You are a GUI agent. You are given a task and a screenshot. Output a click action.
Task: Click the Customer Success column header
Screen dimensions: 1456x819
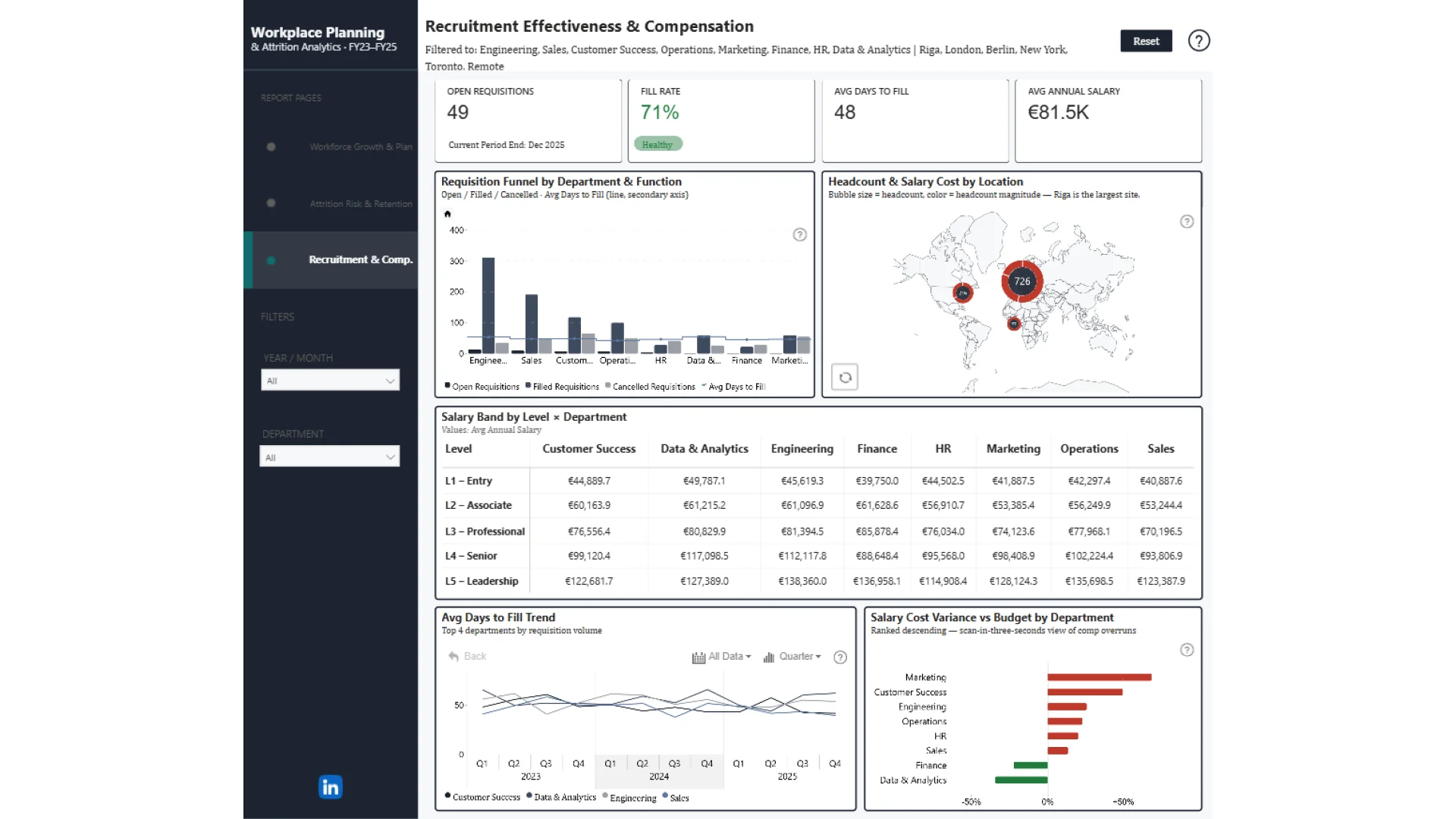click(589, 449)
